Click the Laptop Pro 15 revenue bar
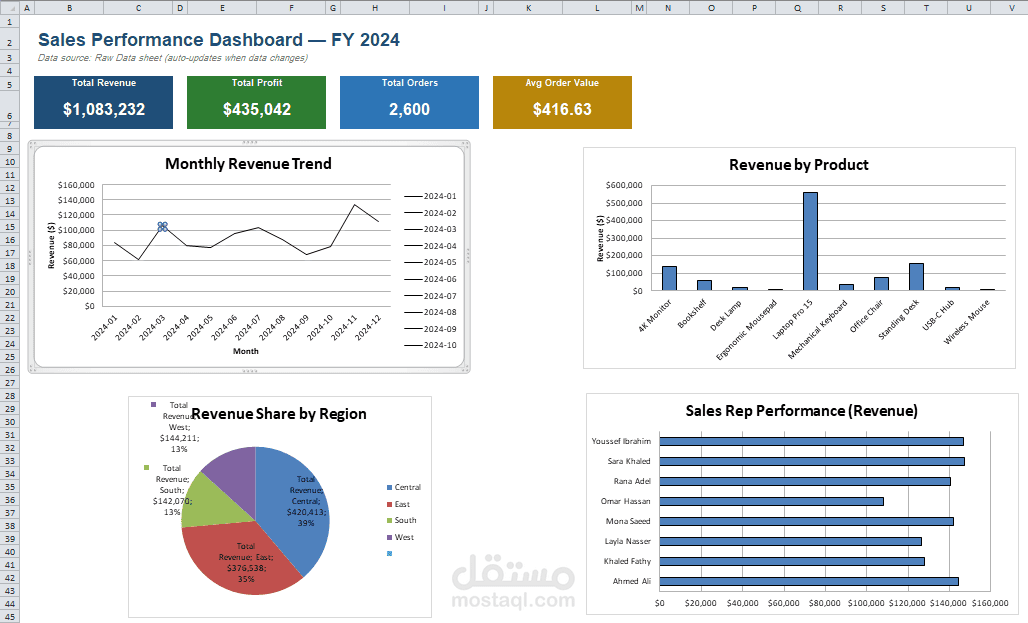The width and height of the screenshot is (1028, 623). 810,241
